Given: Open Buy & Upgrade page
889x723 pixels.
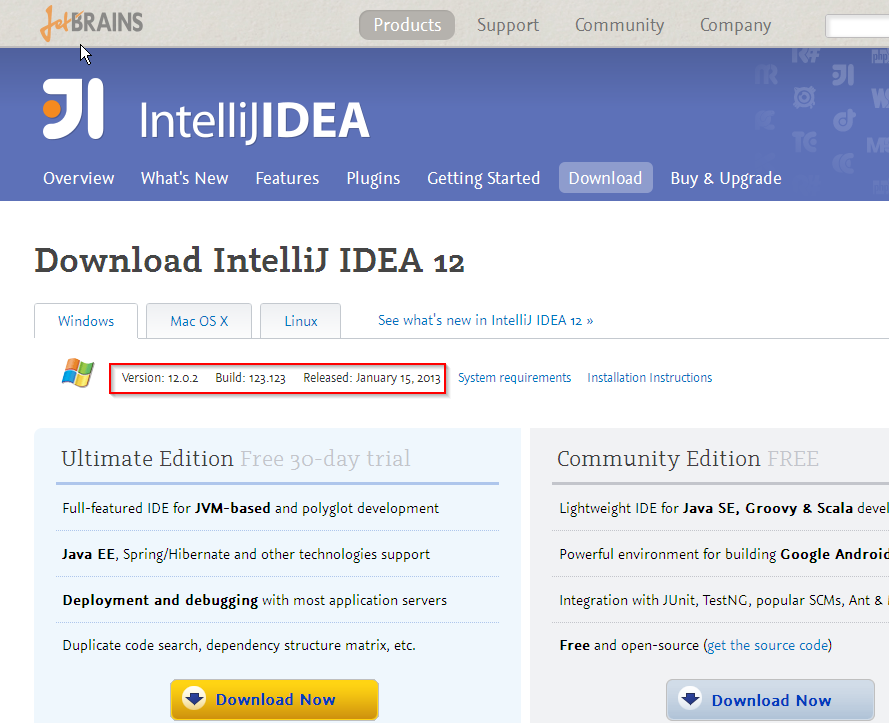Looking at the screenshot, I should 726,178.
